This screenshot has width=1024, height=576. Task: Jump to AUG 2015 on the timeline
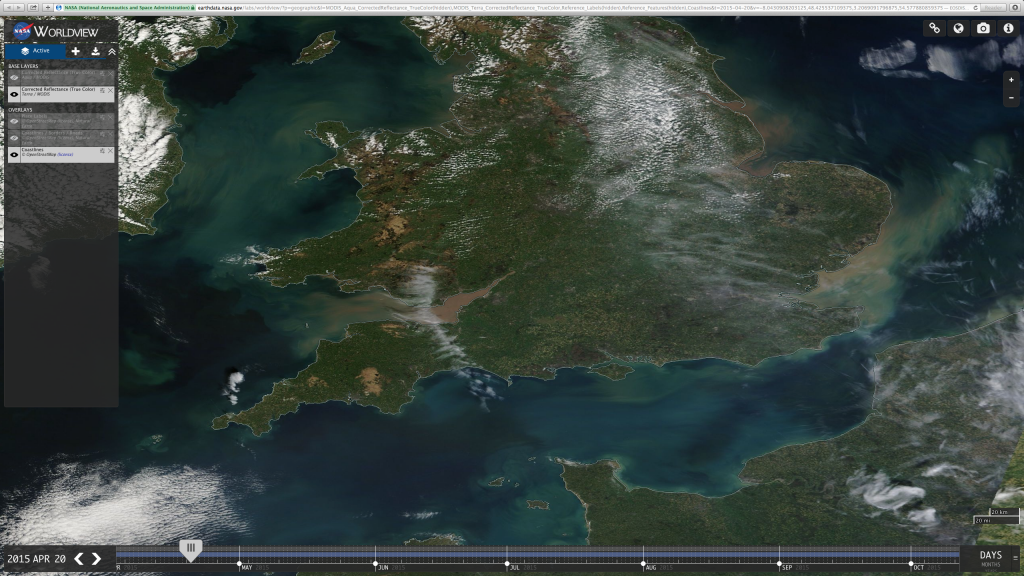(x=650, y=568)
